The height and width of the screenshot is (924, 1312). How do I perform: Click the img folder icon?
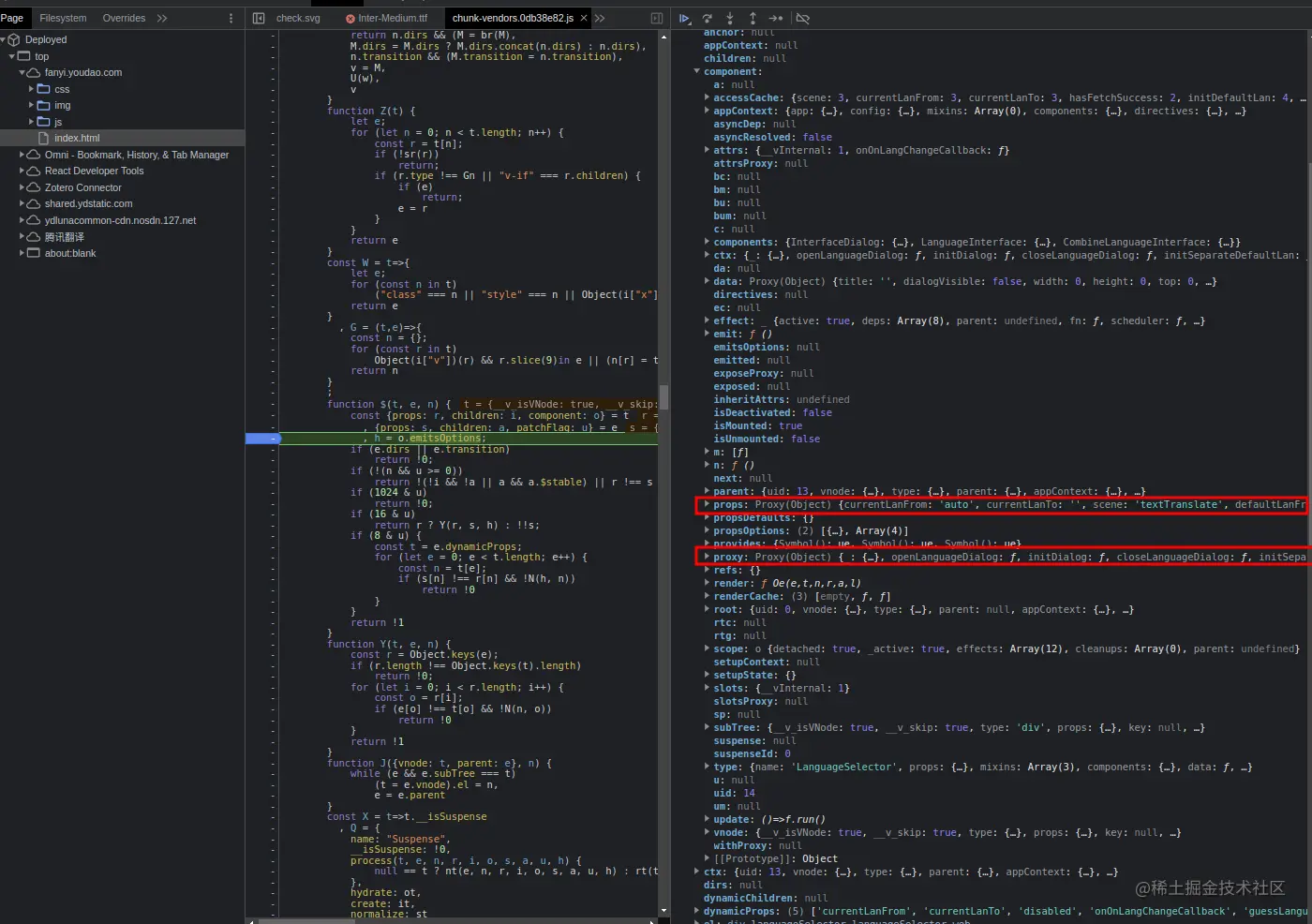[x=43, y=105]
